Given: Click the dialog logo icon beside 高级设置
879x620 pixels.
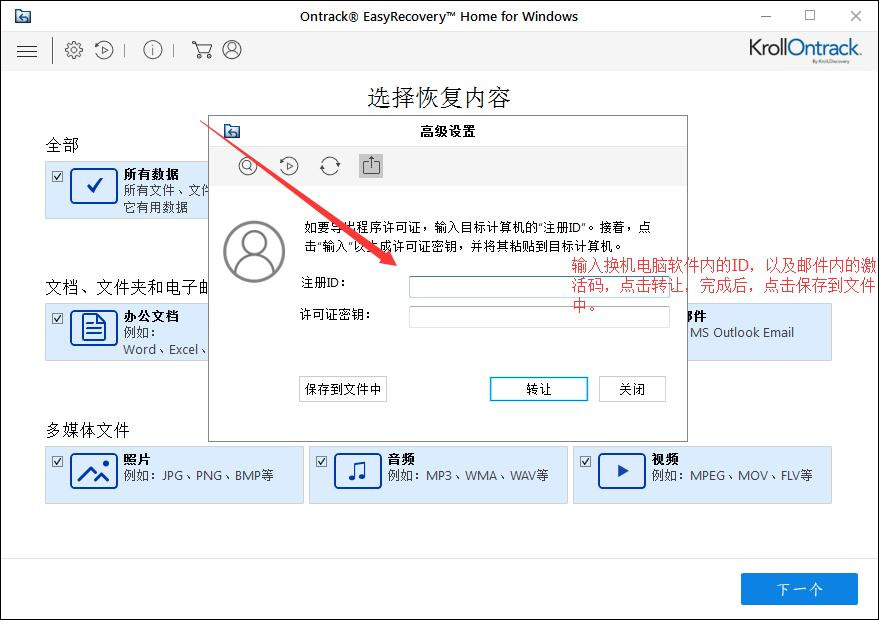Looking at the screenshot, I should click(232, 131).
